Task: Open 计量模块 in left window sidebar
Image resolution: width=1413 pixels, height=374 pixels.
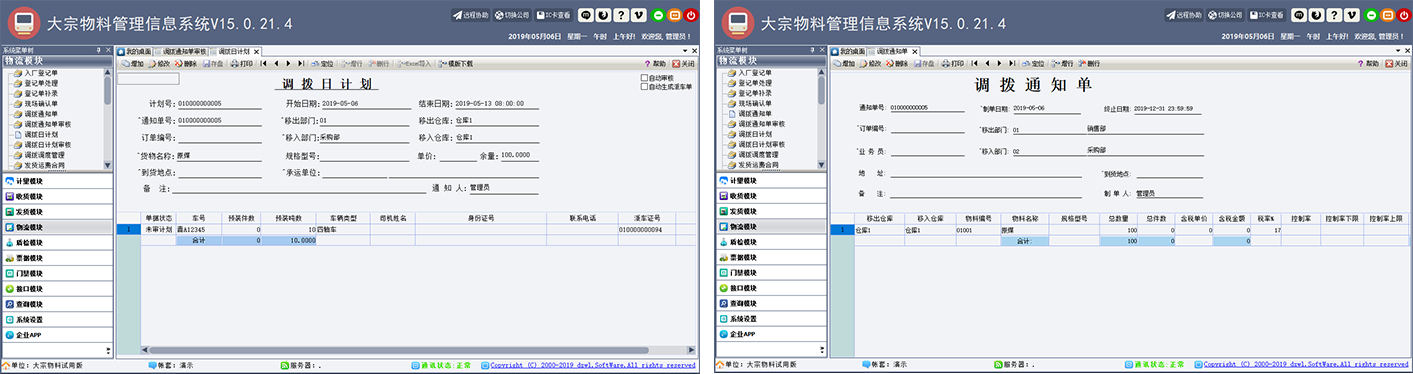Action: point(57,181)
